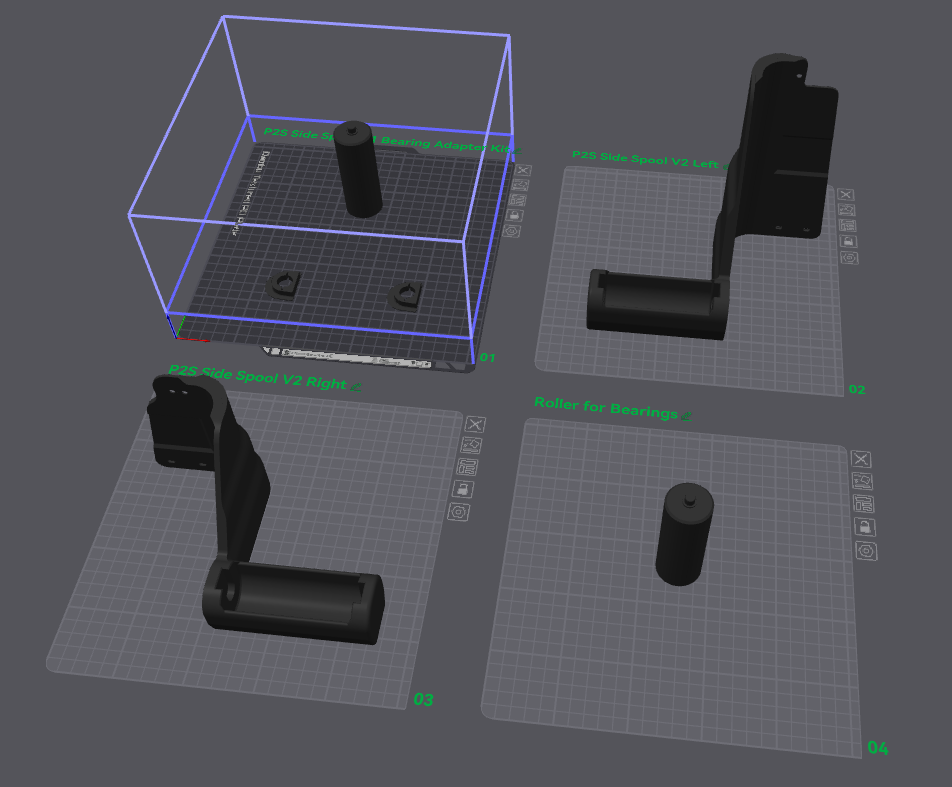Click the P2S Side Spool V2 Right title

pos(257,376)
